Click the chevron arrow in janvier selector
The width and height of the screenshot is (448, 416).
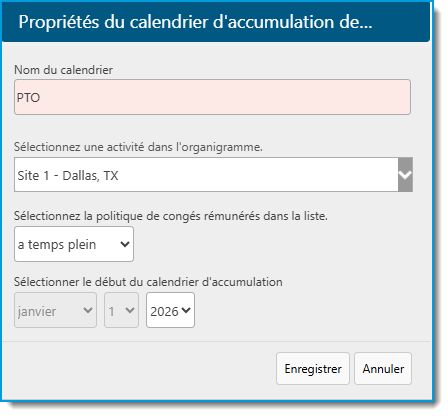(x=88, y=310)
